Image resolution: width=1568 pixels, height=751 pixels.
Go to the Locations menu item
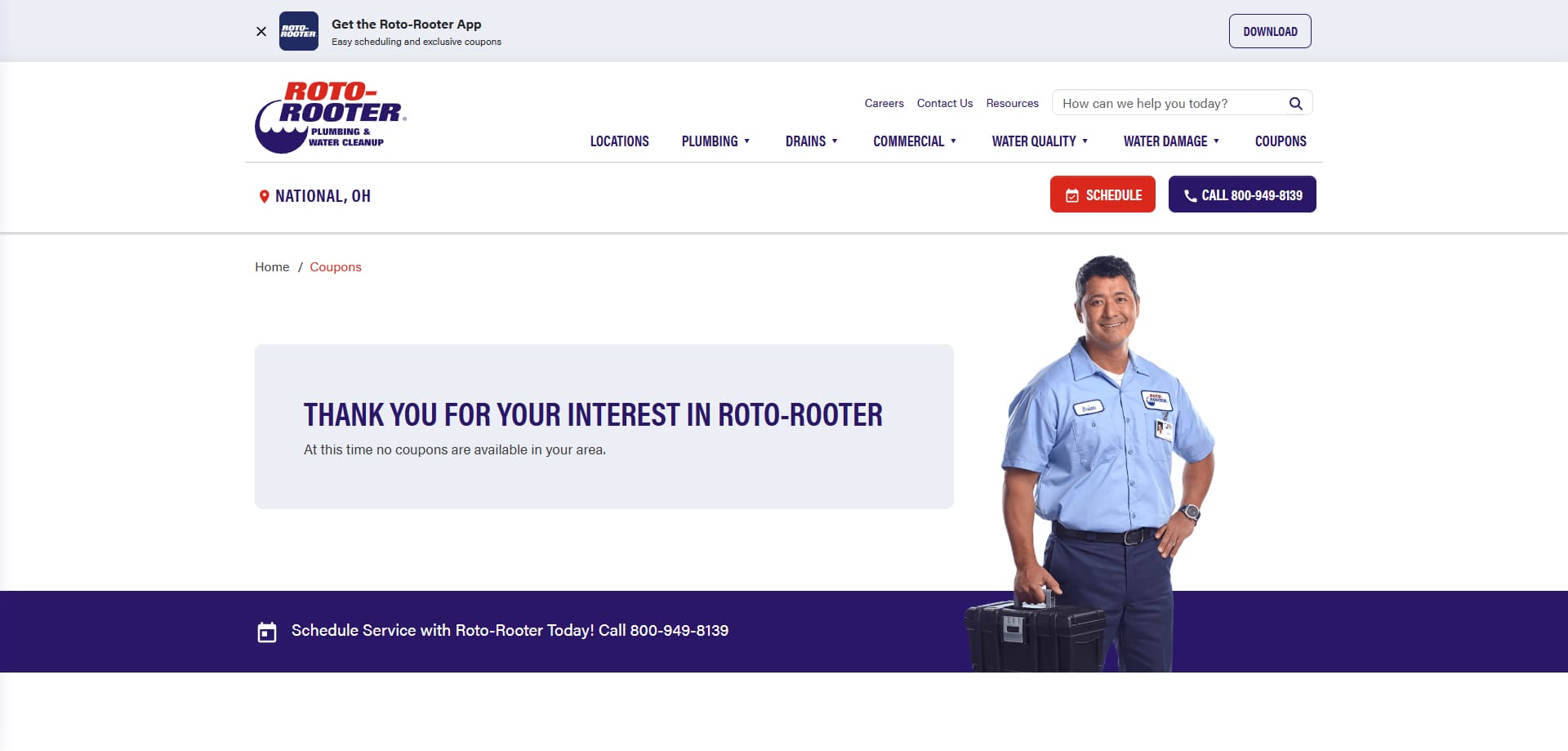click(x=620, y=141)
